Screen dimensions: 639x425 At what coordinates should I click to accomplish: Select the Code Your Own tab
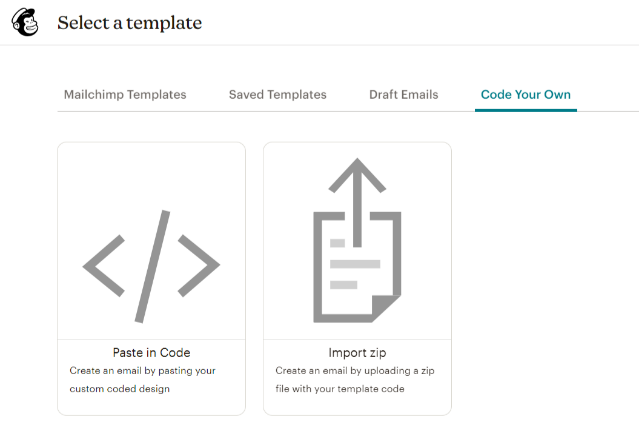tap(526, 95)
